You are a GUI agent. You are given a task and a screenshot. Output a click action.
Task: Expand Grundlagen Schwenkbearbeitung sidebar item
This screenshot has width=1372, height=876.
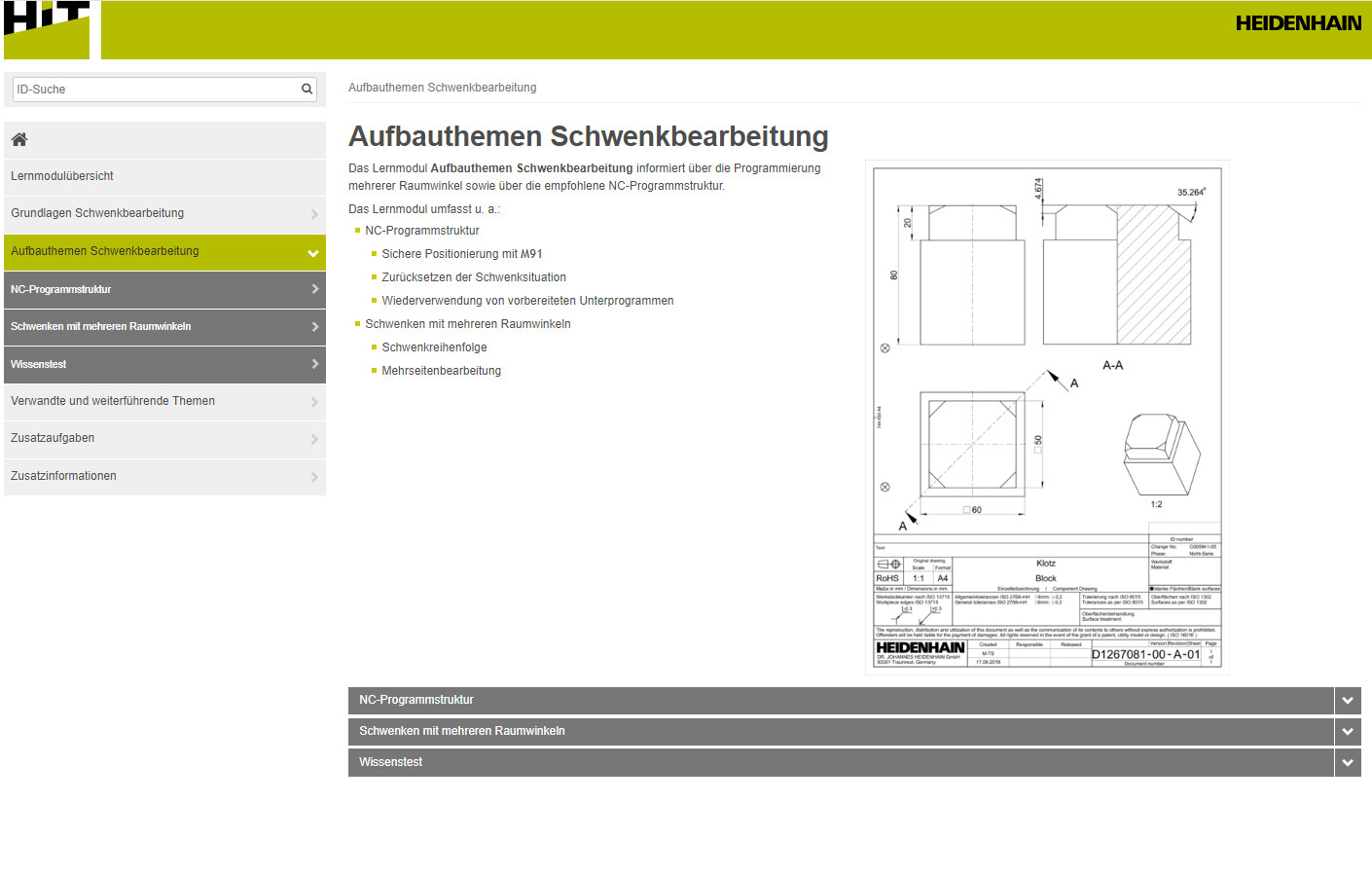coord(313,214)
